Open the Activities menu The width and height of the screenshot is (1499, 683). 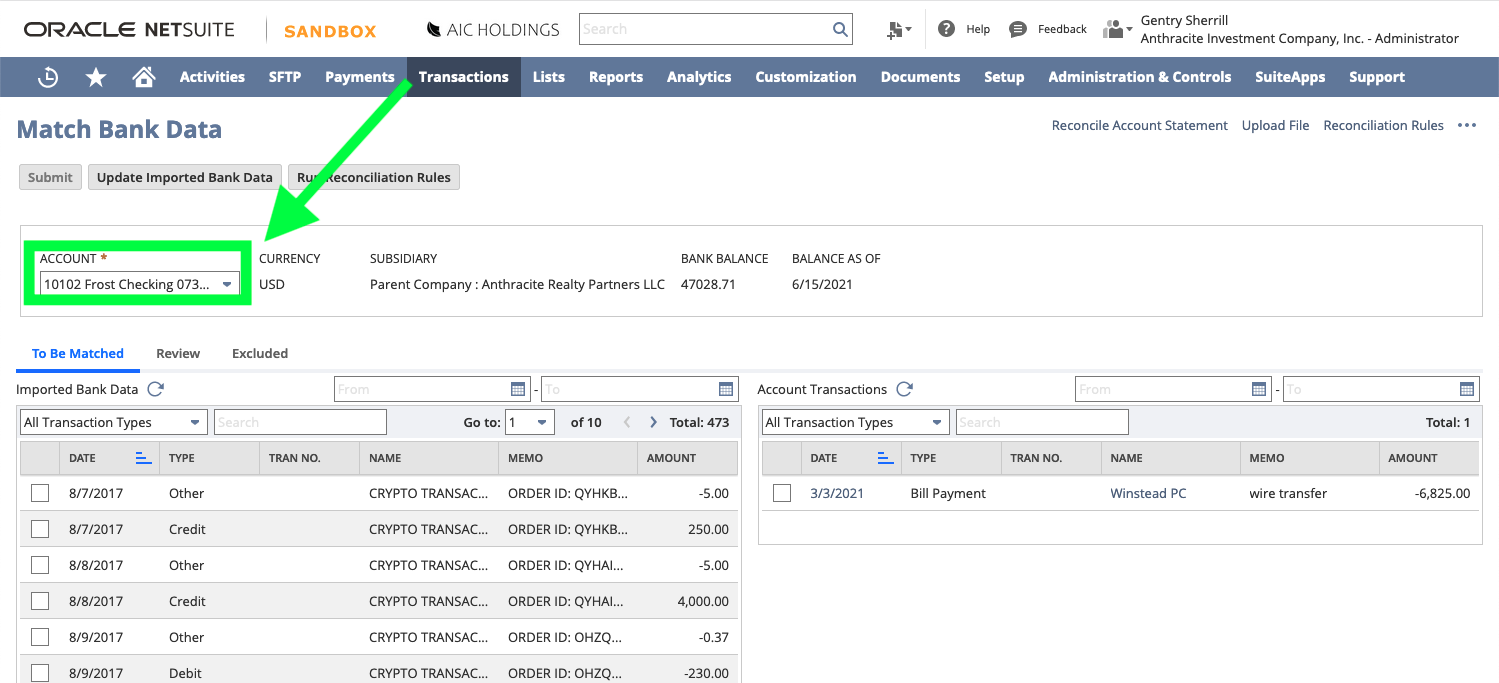(x=212, y=77)
